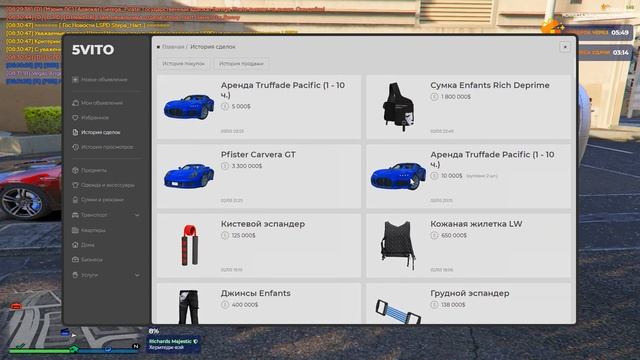
Task: Click the 5VITO logo
Action: click(x=93, y=50)
